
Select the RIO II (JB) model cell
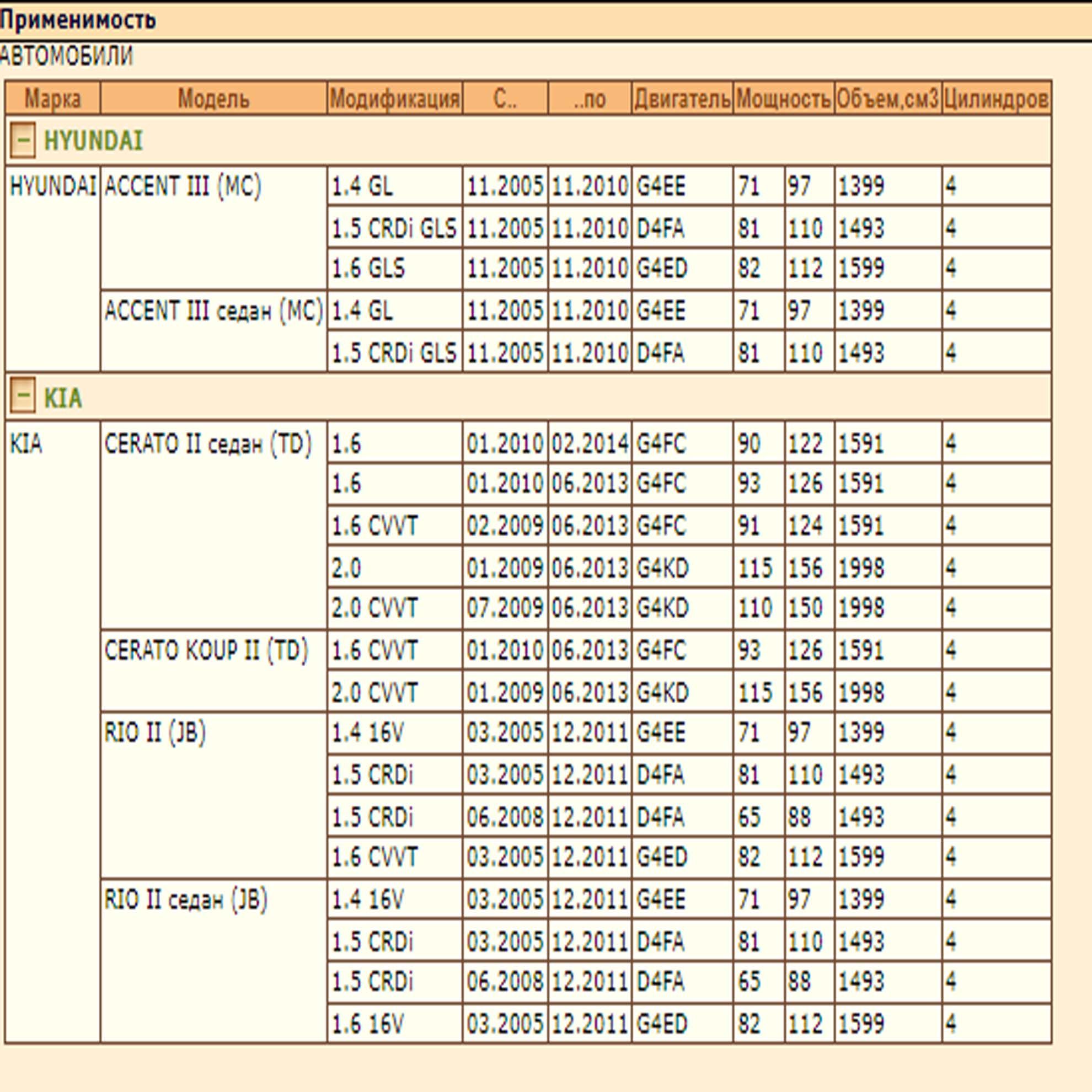pos(213,795)
